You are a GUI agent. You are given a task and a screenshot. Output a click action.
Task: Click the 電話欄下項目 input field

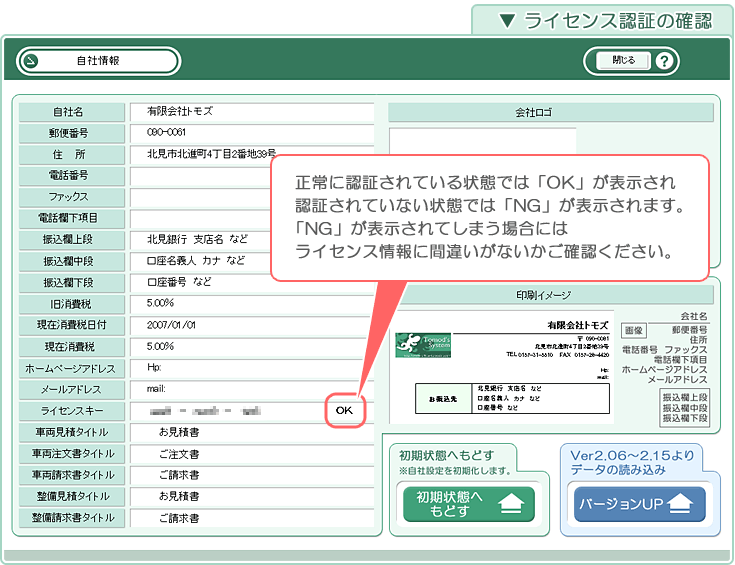click(x=201, y=218)
